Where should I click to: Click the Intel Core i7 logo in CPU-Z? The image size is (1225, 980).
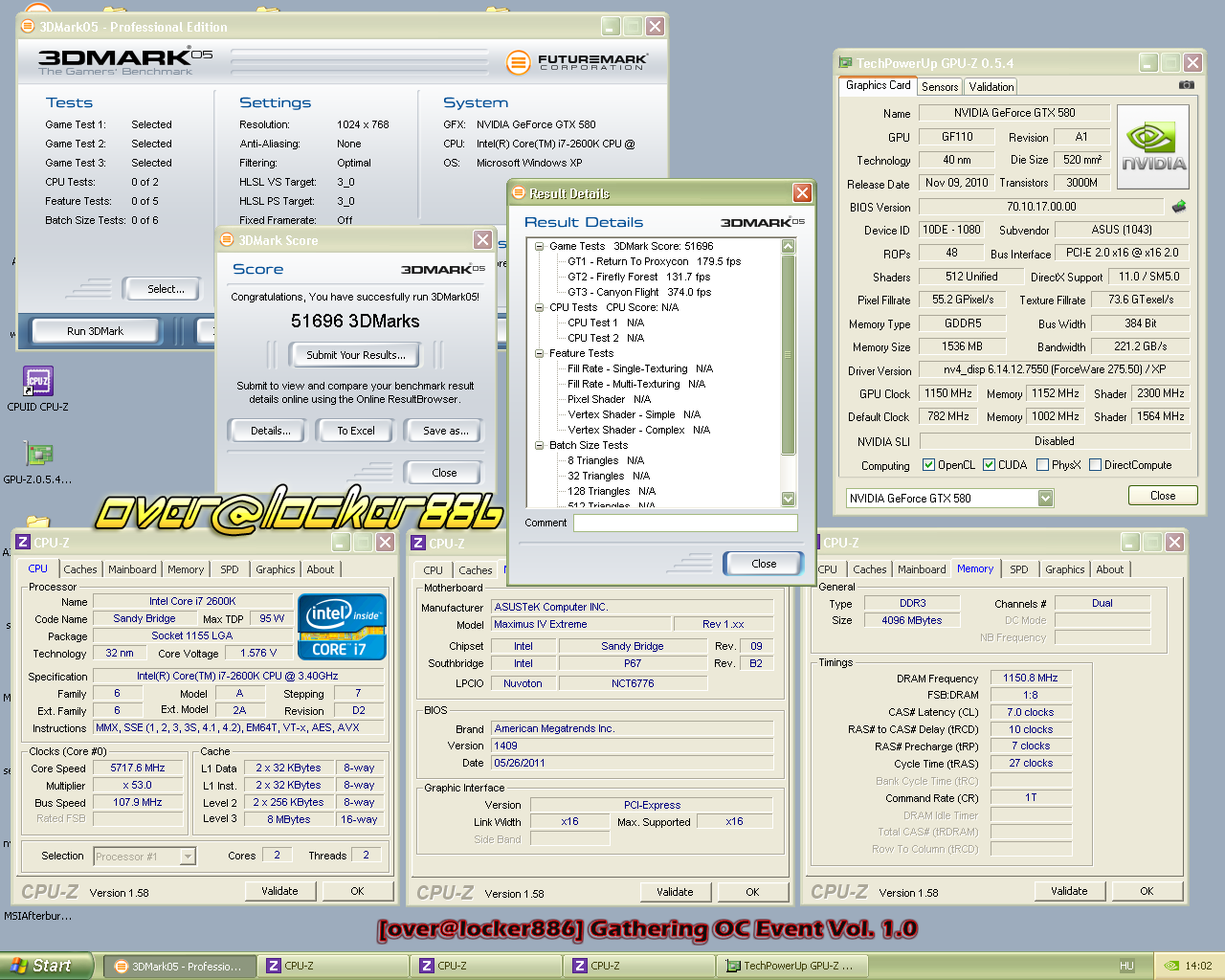[x=342, y=627]
